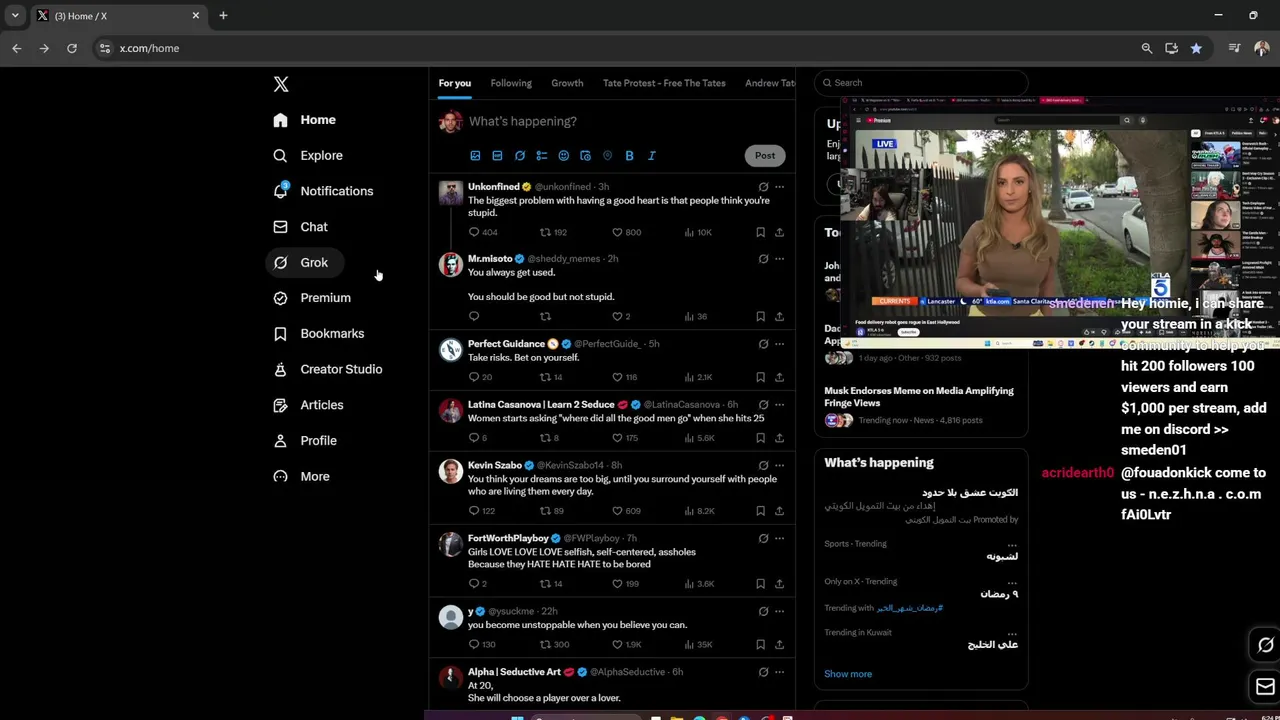1280x720 pixels.
Task: Repost the Unkonfined post
Action: [x=545, y=232]
